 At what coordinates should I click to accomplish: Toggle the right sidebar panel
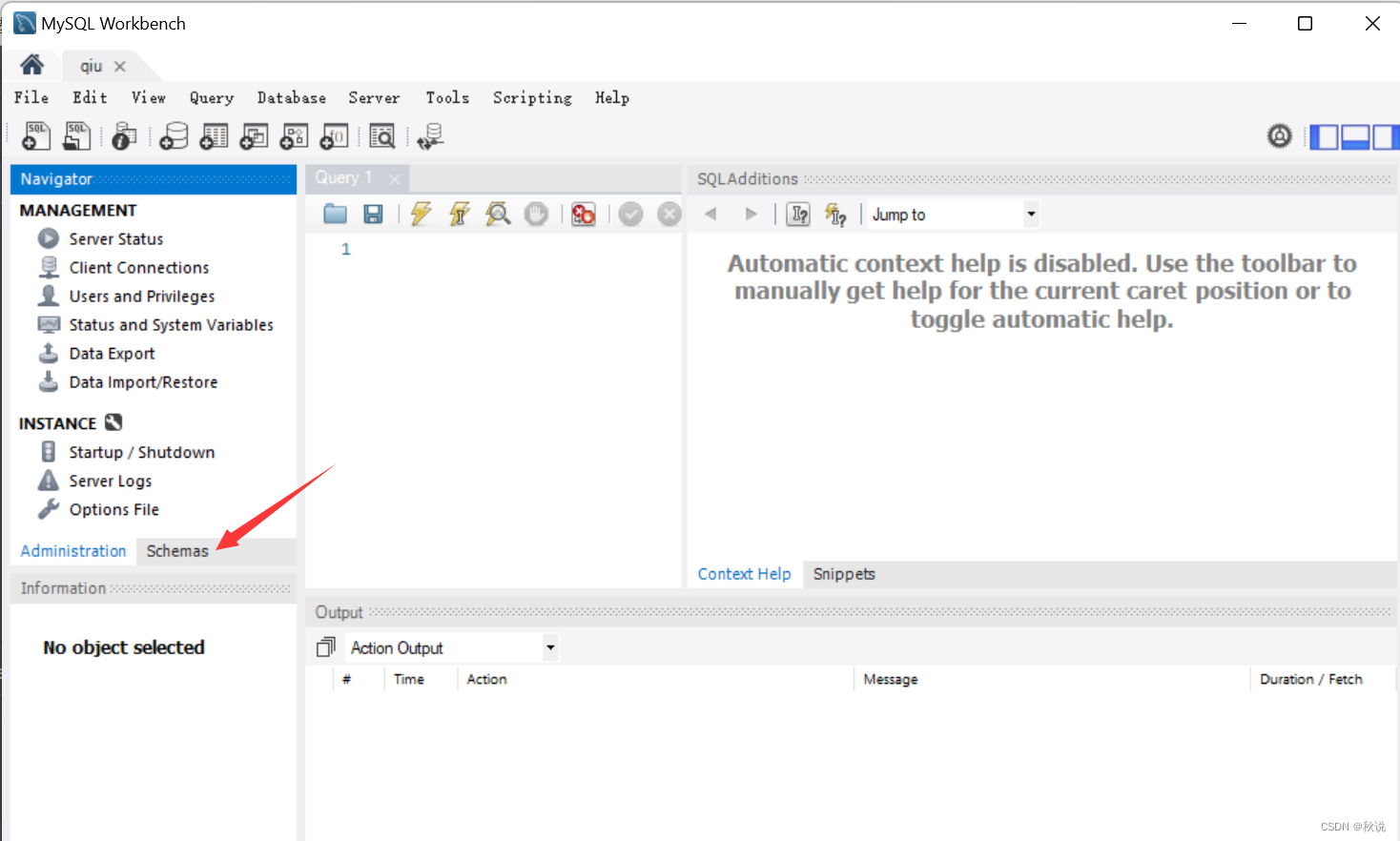tap(1386, 137)
